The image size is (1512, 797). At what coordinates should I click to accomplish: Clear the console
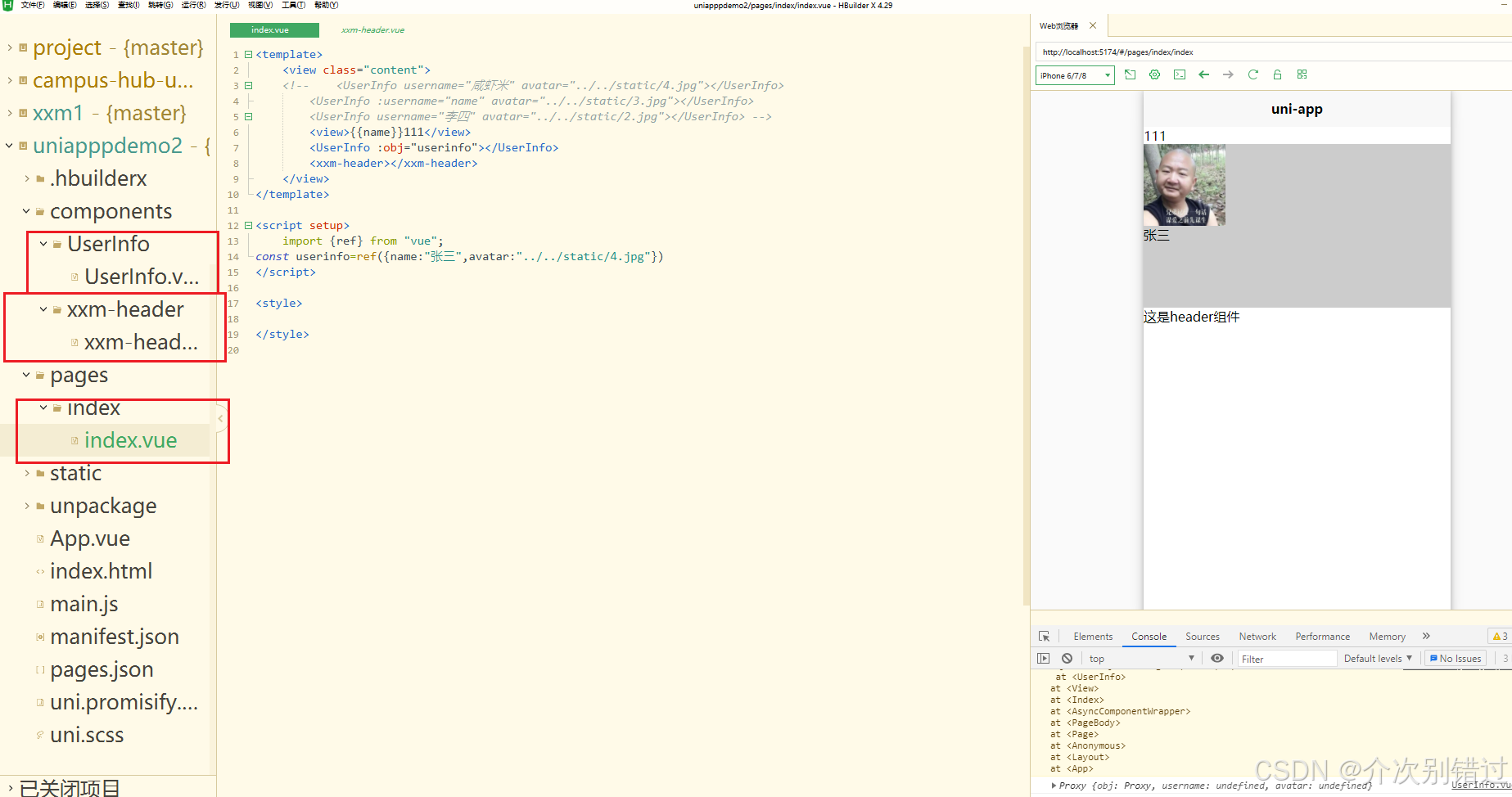1067,658
